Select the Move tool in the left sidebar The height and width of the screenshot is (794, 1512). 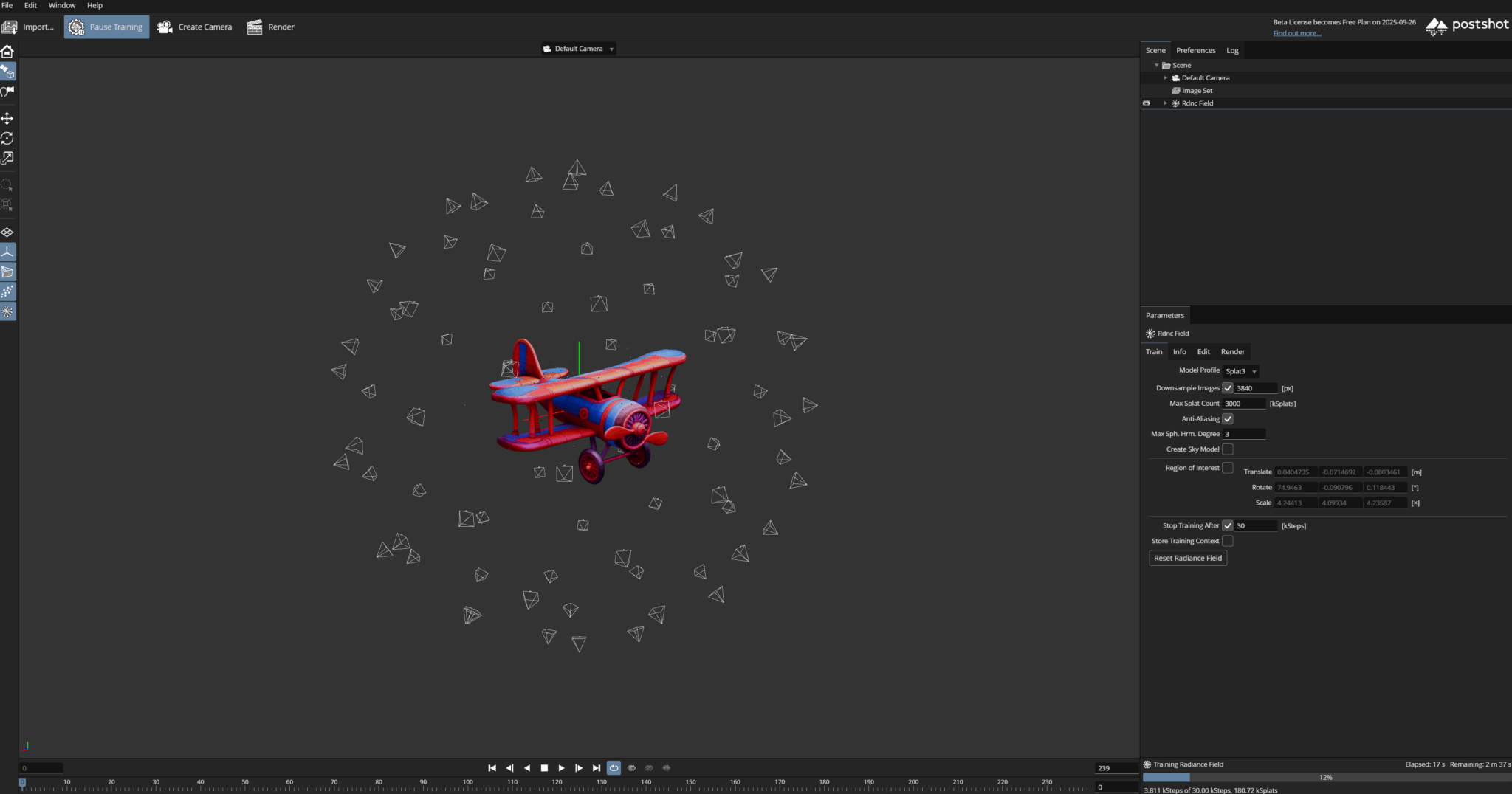7,118
